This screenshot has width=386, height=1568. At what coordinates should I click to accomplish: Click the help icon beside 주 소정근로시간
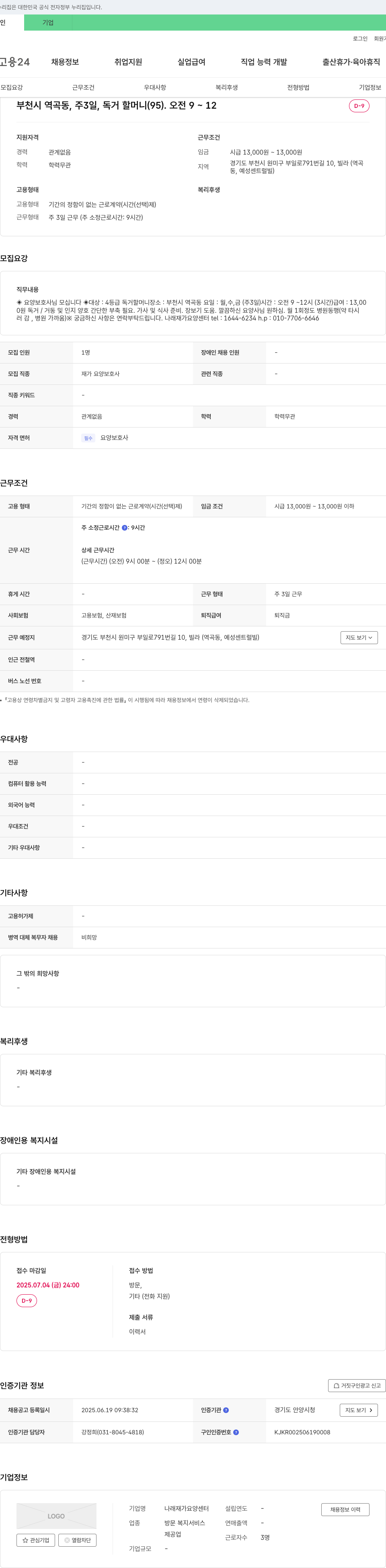(x=125, y=528)
